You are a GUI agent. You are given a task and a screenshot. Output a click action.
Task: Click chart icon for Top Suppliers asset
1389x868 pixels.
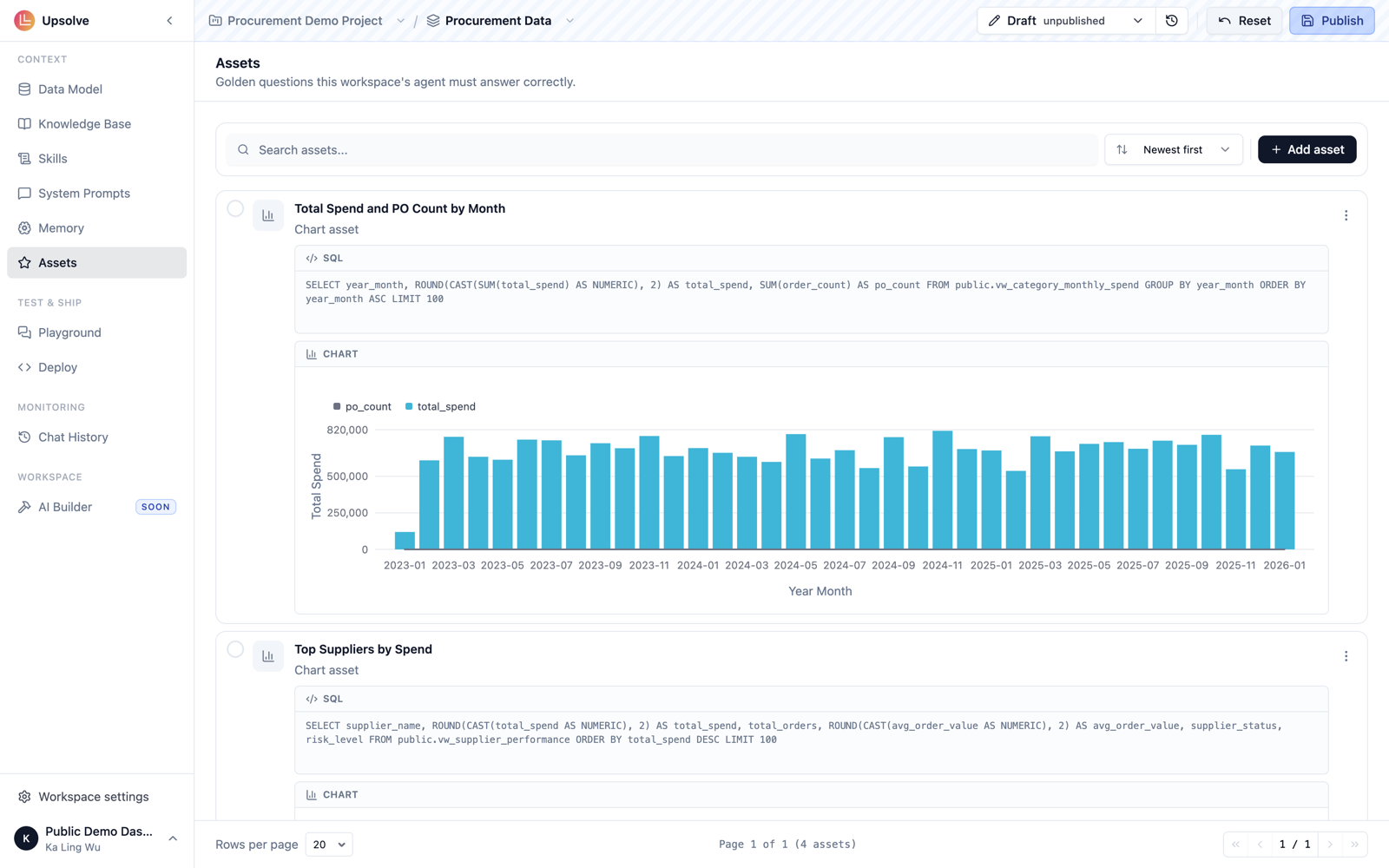[268, 656]
